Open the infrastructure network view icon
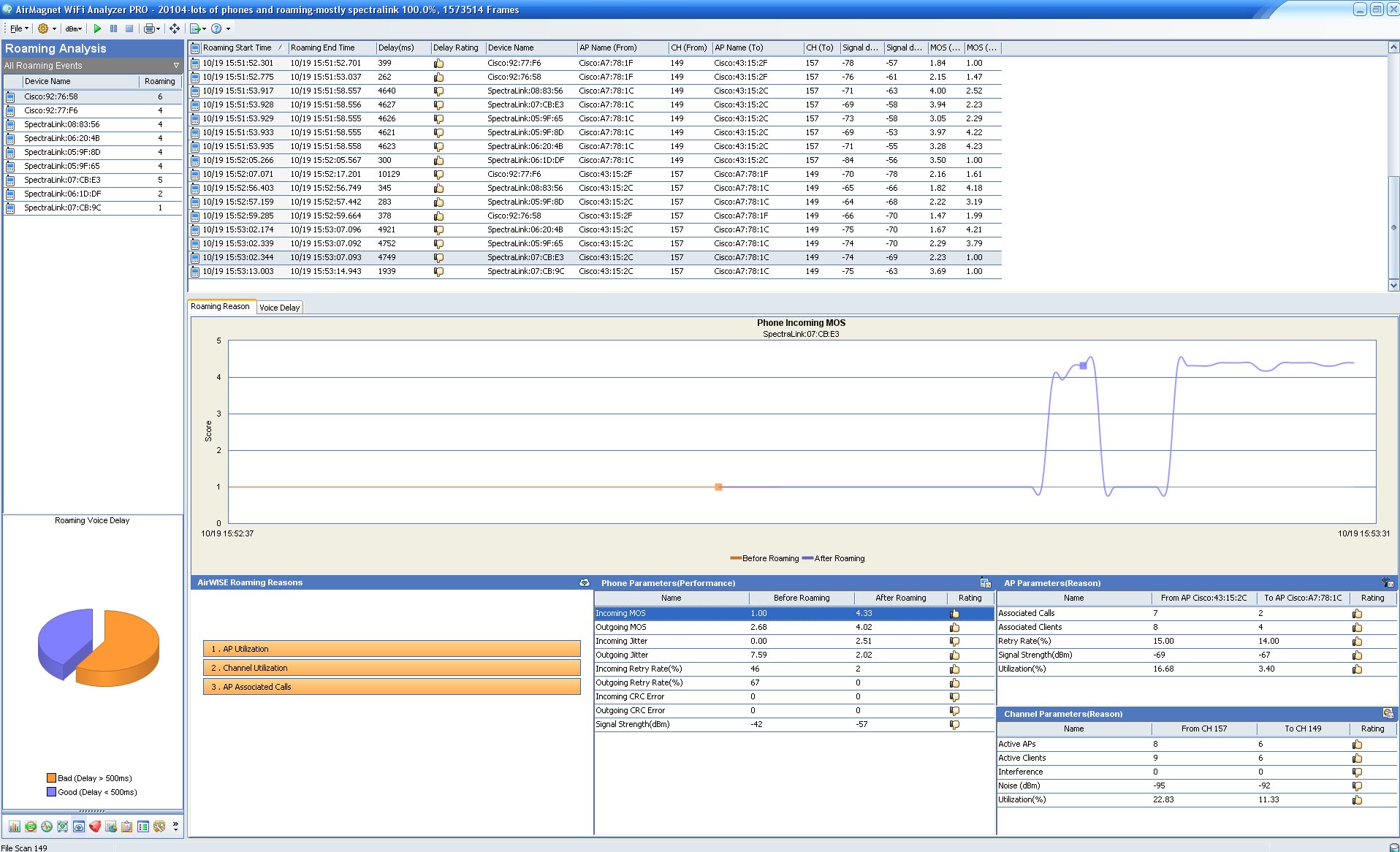 (x=63, y=826)
